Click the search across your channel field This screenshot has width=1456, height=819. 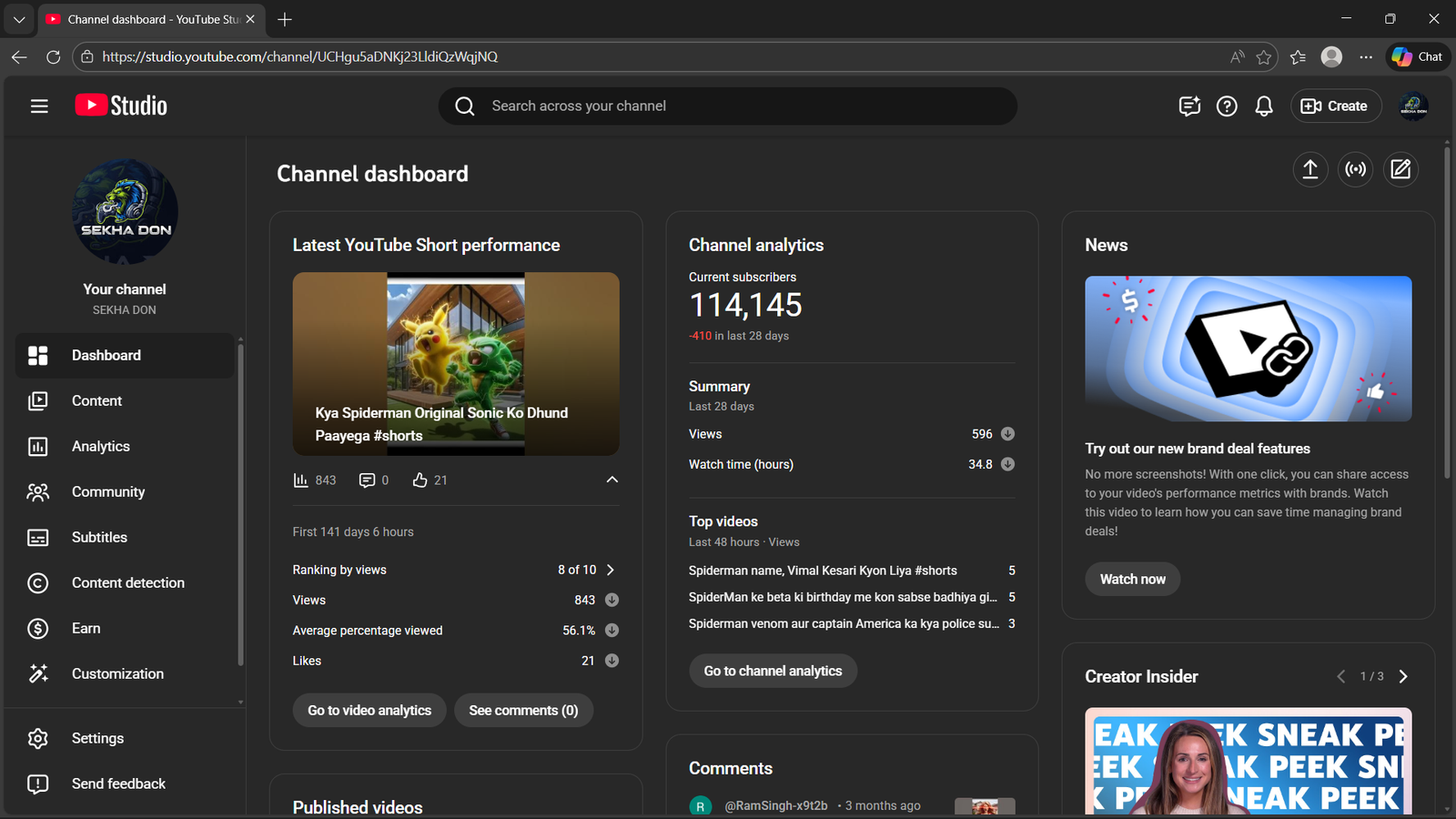[728, 106]
